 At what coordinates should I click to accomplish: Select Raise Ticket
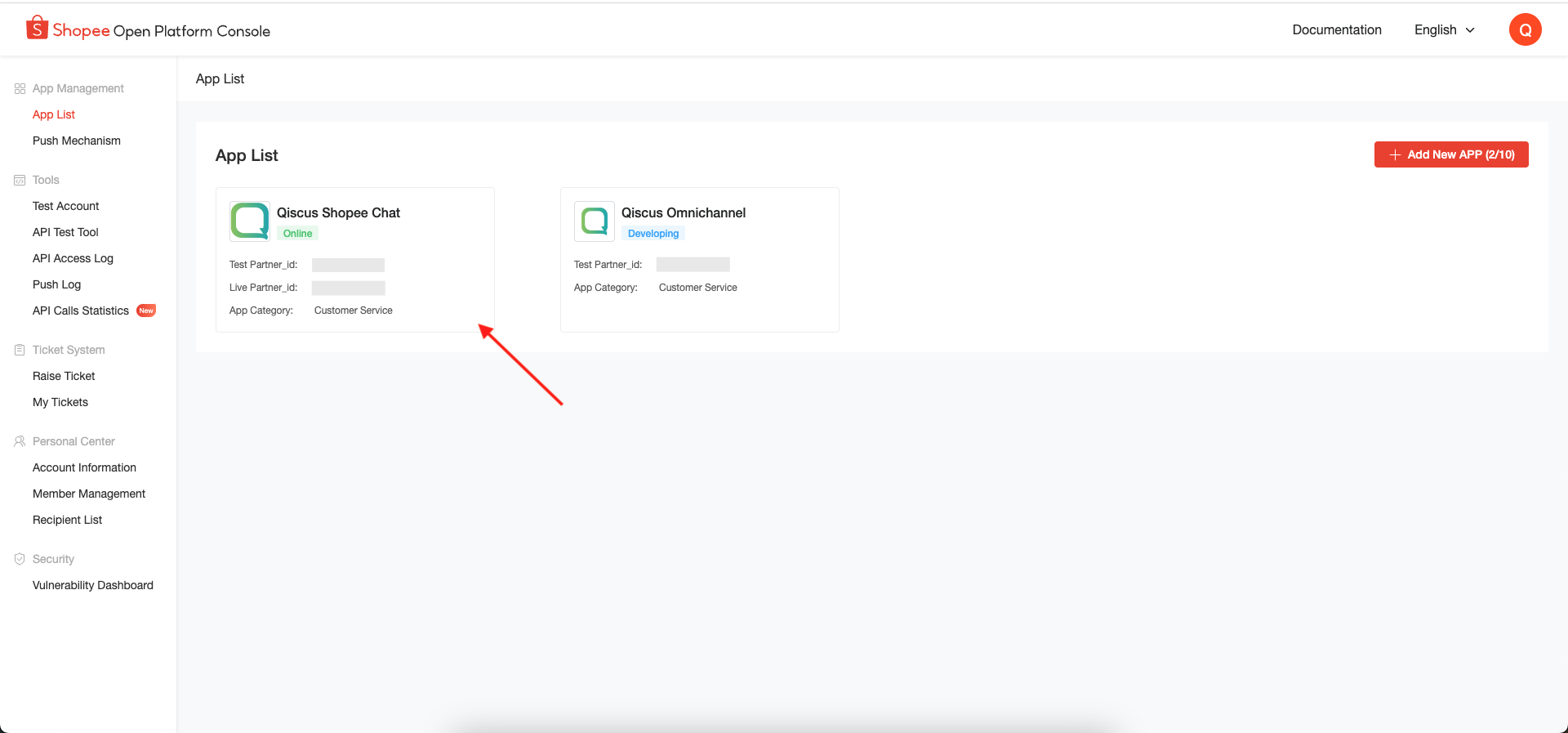pos(64,376)
